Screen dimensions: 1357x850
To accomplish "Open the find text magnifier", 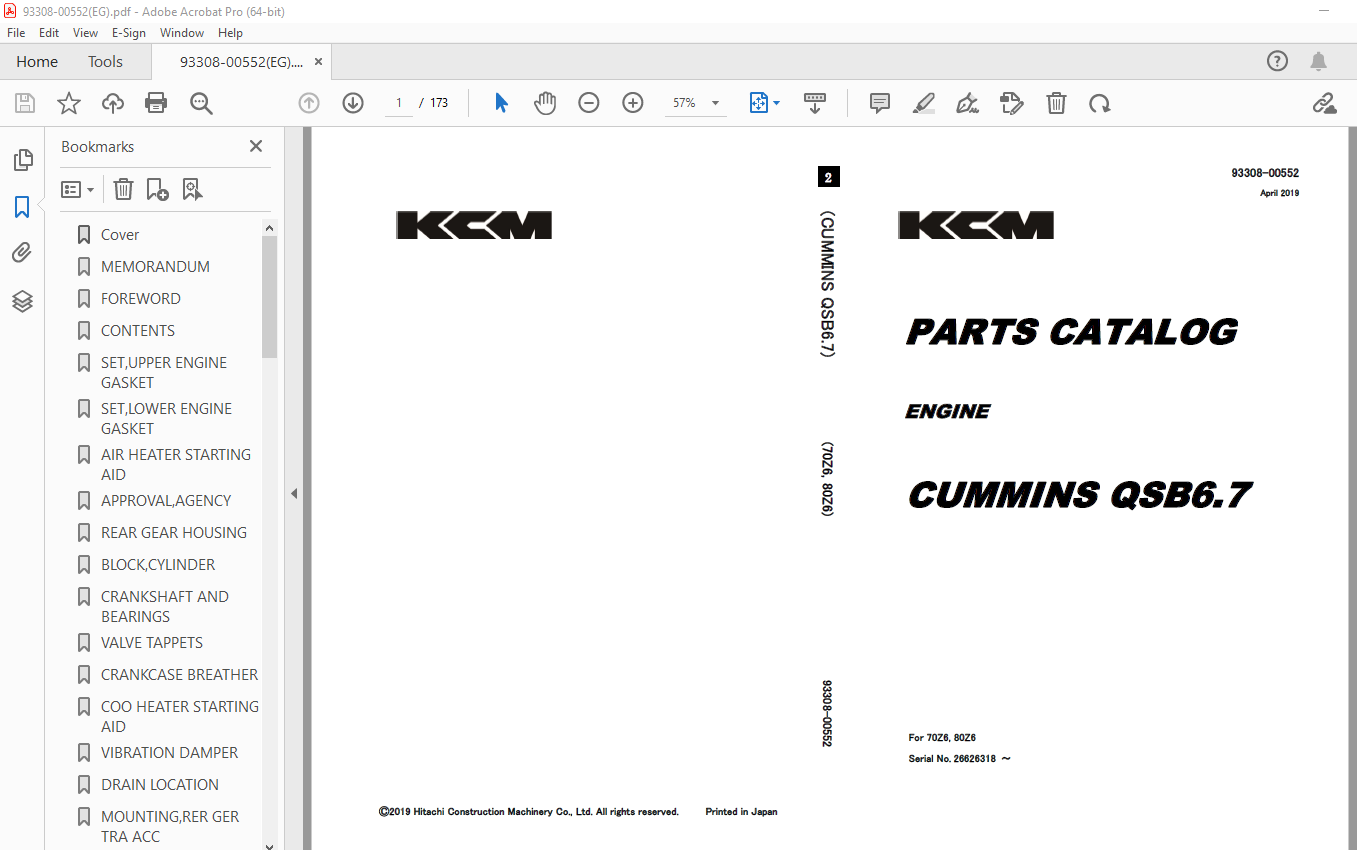I will [201, 103].
